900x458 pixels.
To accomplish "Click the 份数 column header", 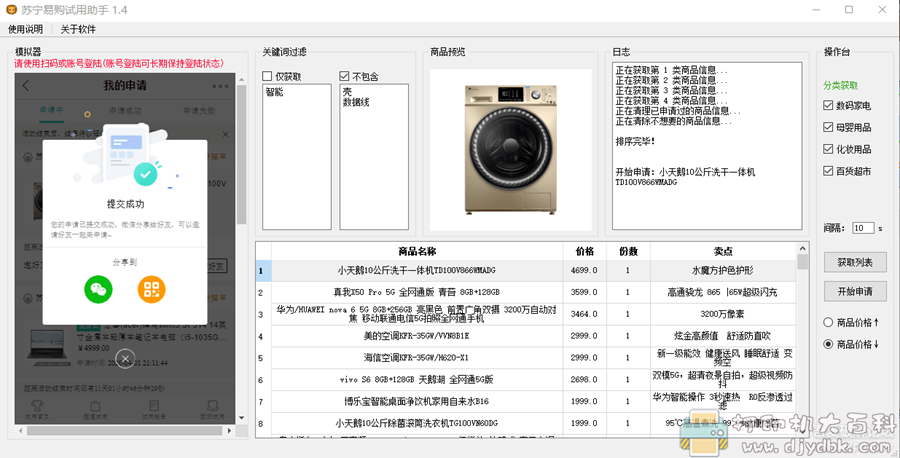I will point(628,251).
